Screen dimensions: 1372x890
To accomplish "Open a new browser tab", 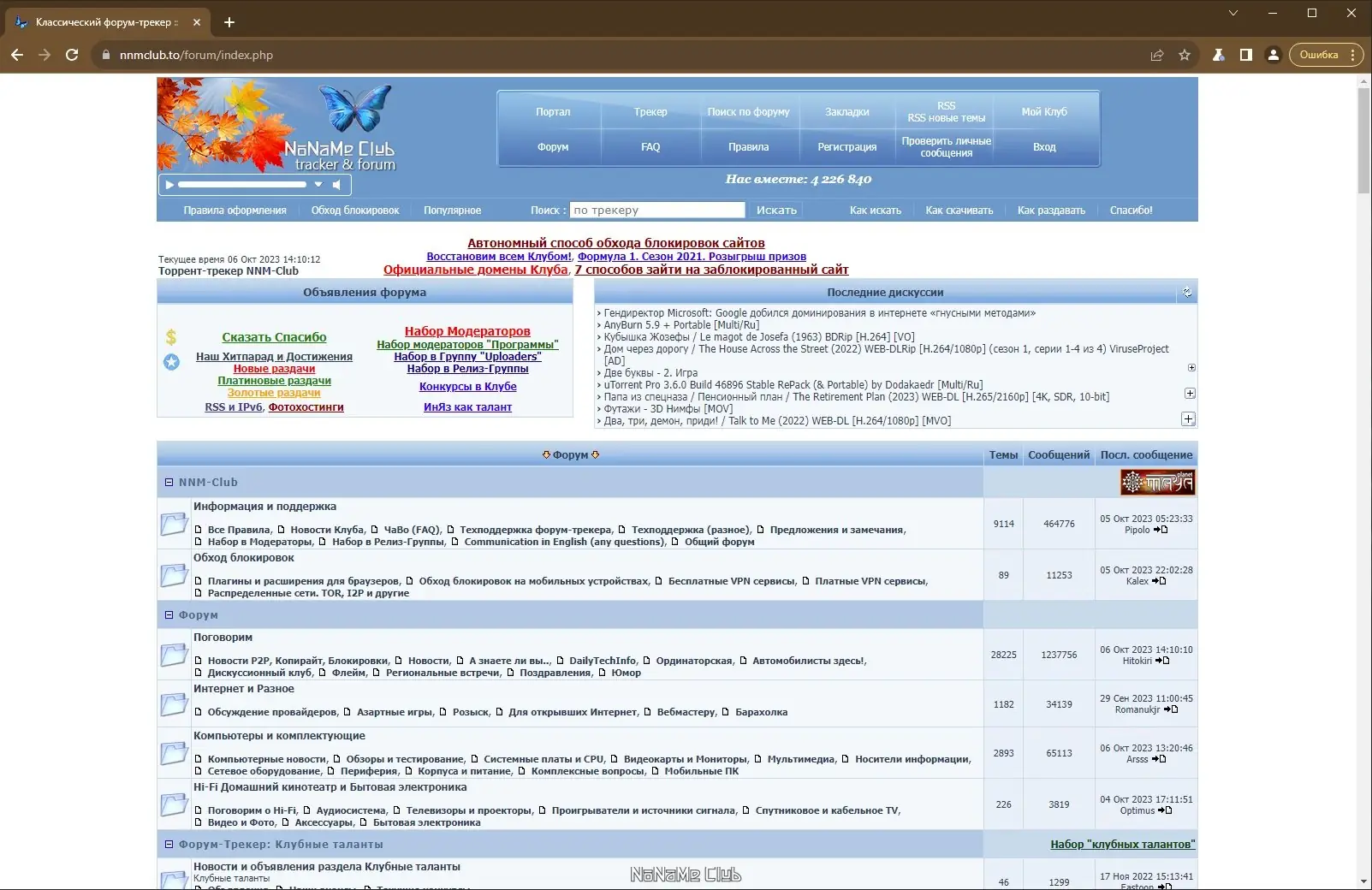I will click(x=229, y=22).
